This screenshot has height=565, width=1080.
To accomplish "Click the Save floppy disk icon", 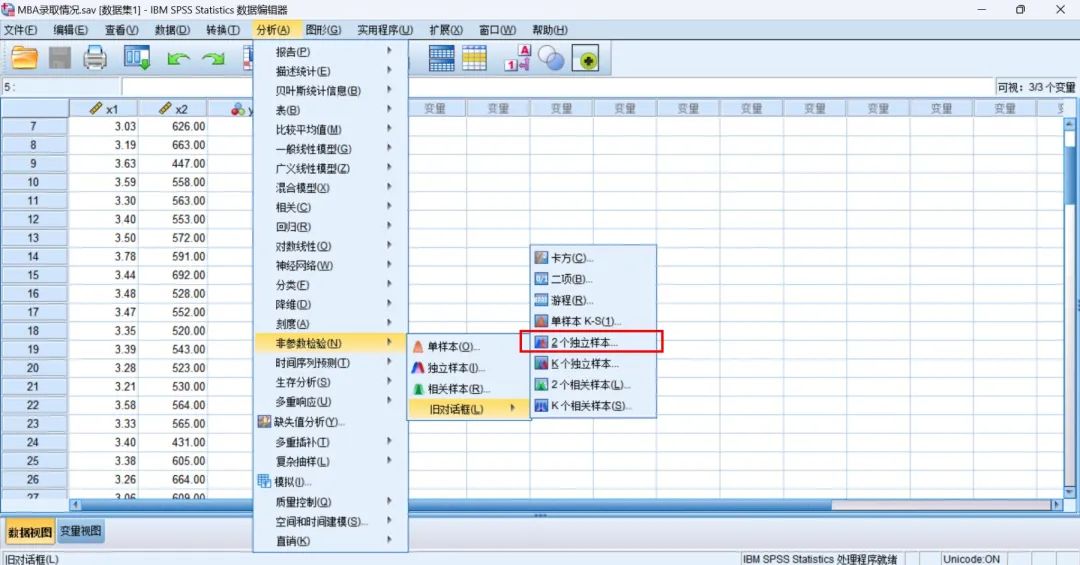I will pos(59,58).
